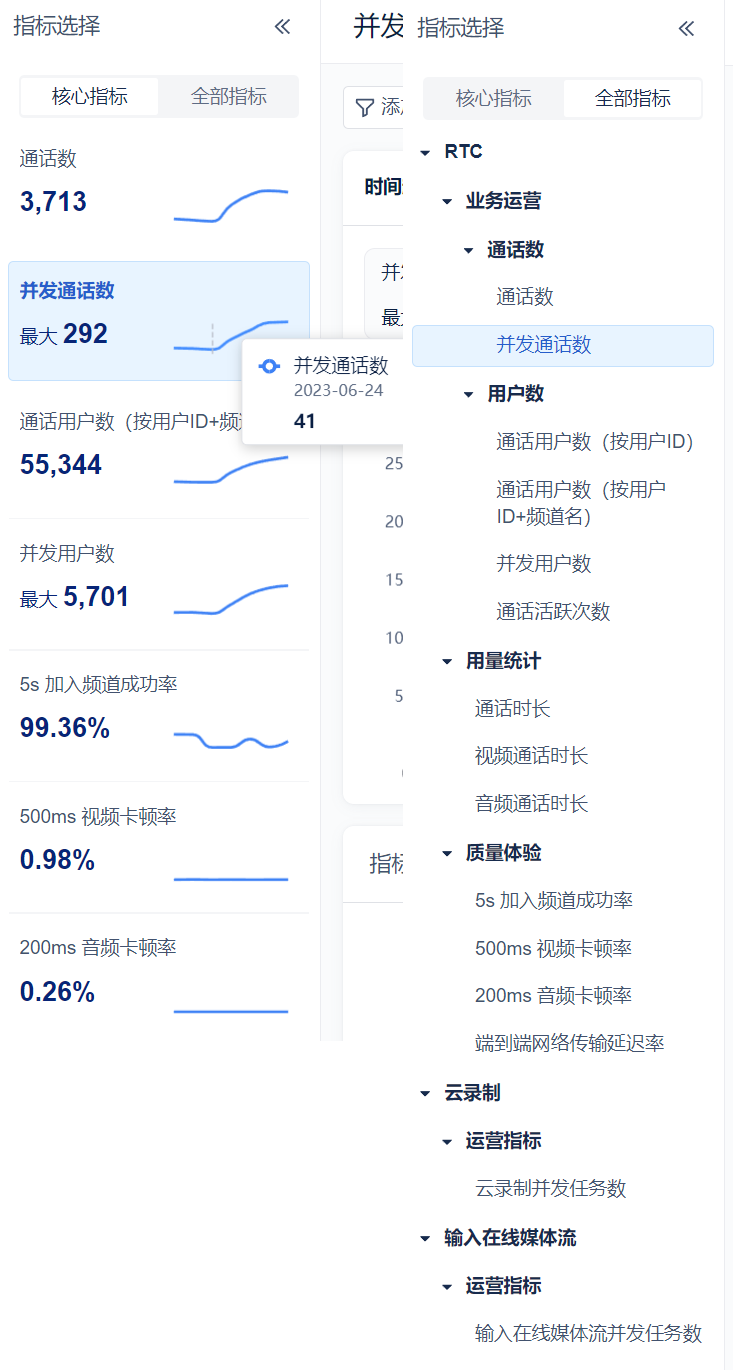Click the flat sparkline beside 0.98%

pos(231,880)
